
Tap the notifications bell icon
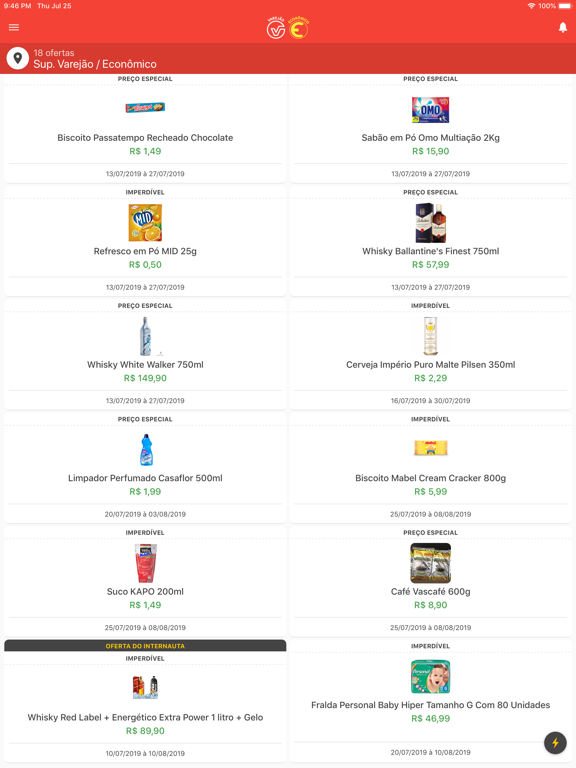pyautogui.click(x=563, y=27)
